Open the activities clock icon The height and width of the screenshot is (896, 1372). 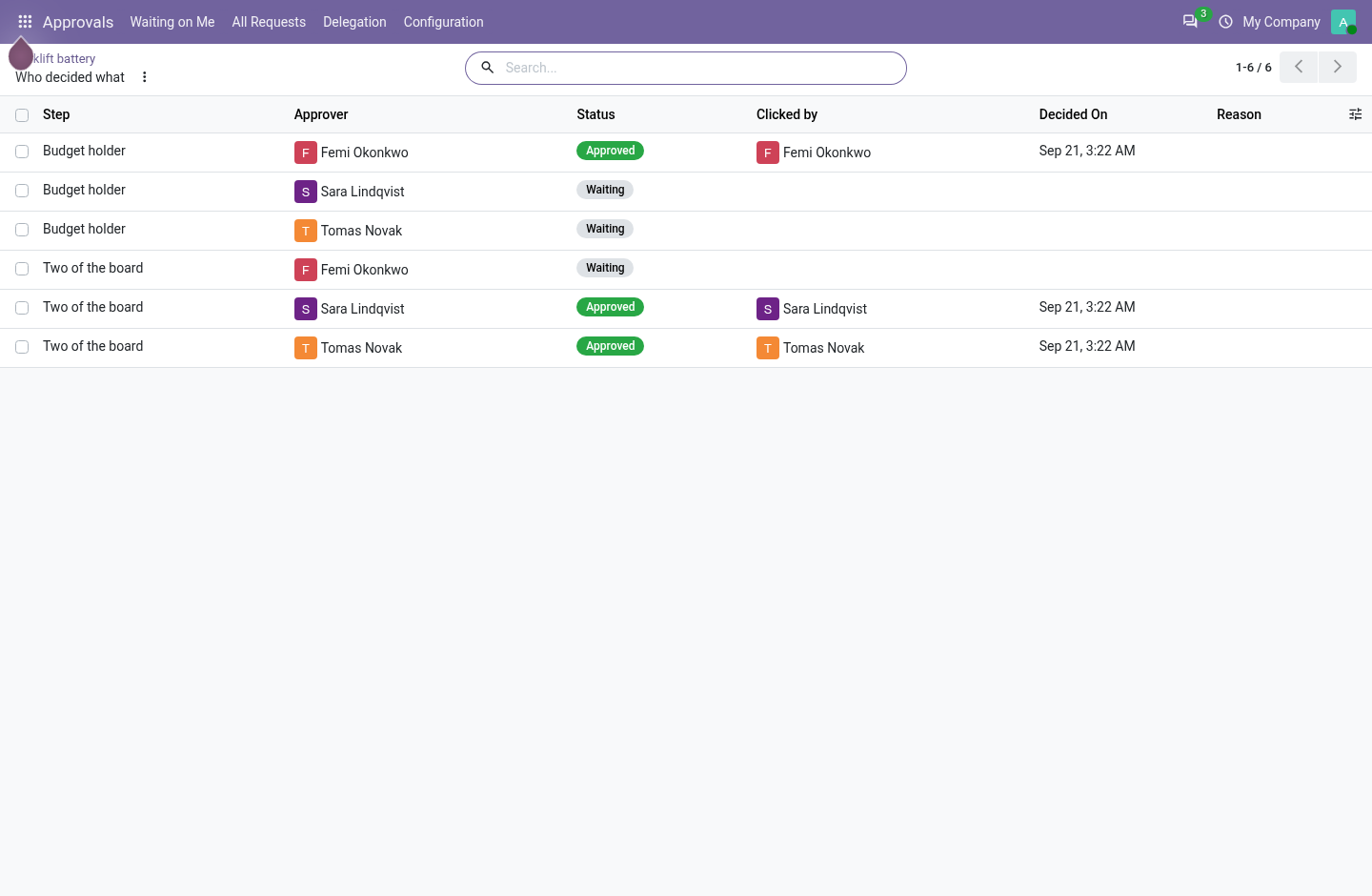click(x=1225, y=22)
